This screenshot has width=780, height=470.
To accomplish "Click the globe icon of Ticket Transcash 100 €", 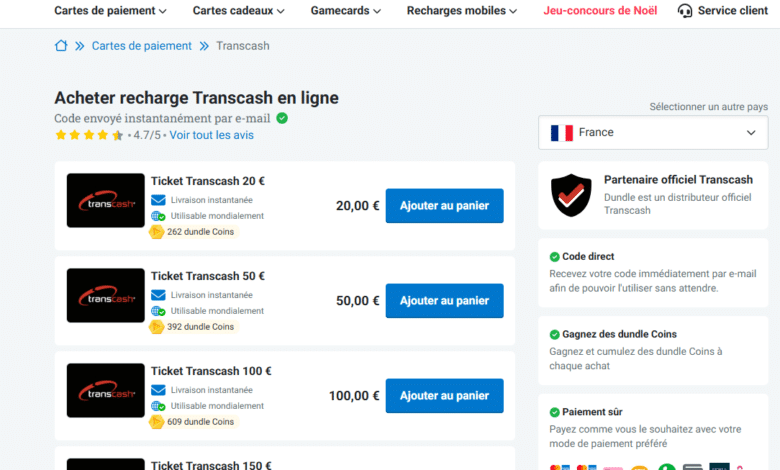I will [158, 406].
